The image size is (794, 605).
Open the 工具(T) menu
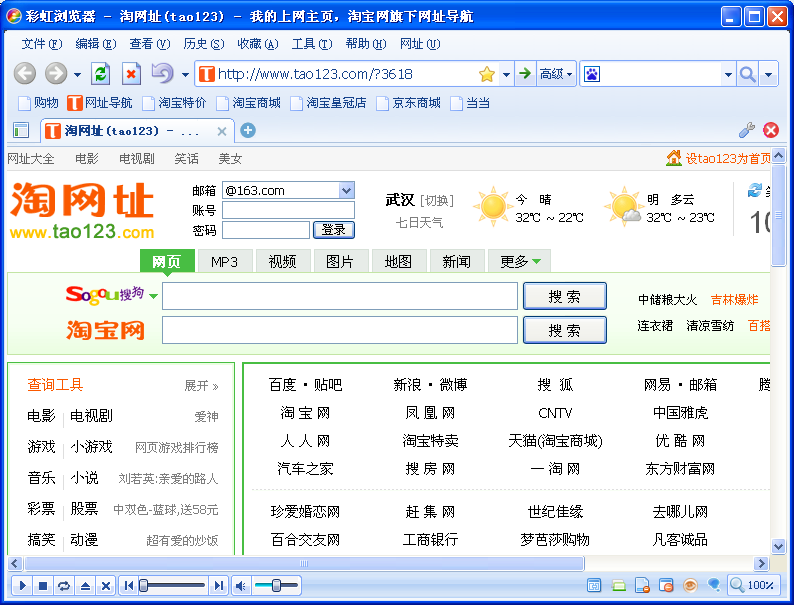pyautogui.click(x=312, y=44)
